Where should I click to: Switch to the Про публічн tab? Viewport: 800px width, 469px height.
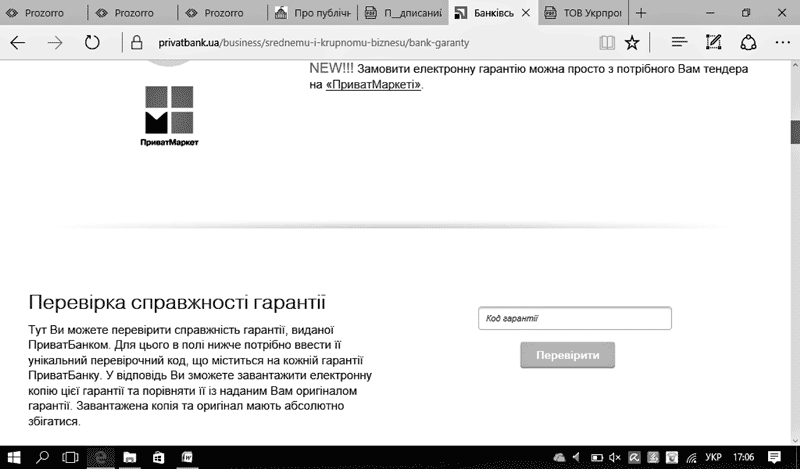coord(313,14)
